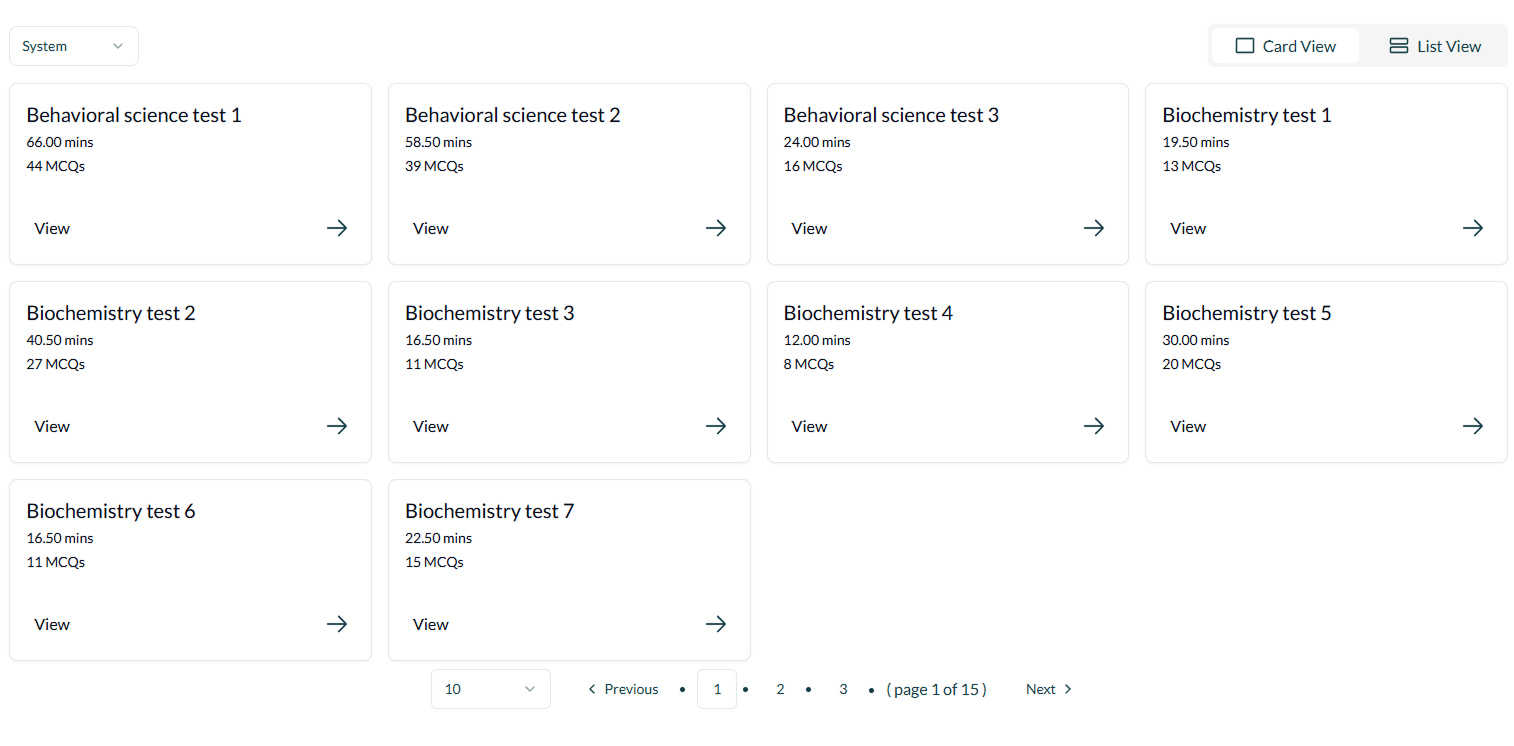Expand the items-per-page dropdown showing 10
Screen dimensions: 1514x746
pyautogui.click(x=490, y=689)
